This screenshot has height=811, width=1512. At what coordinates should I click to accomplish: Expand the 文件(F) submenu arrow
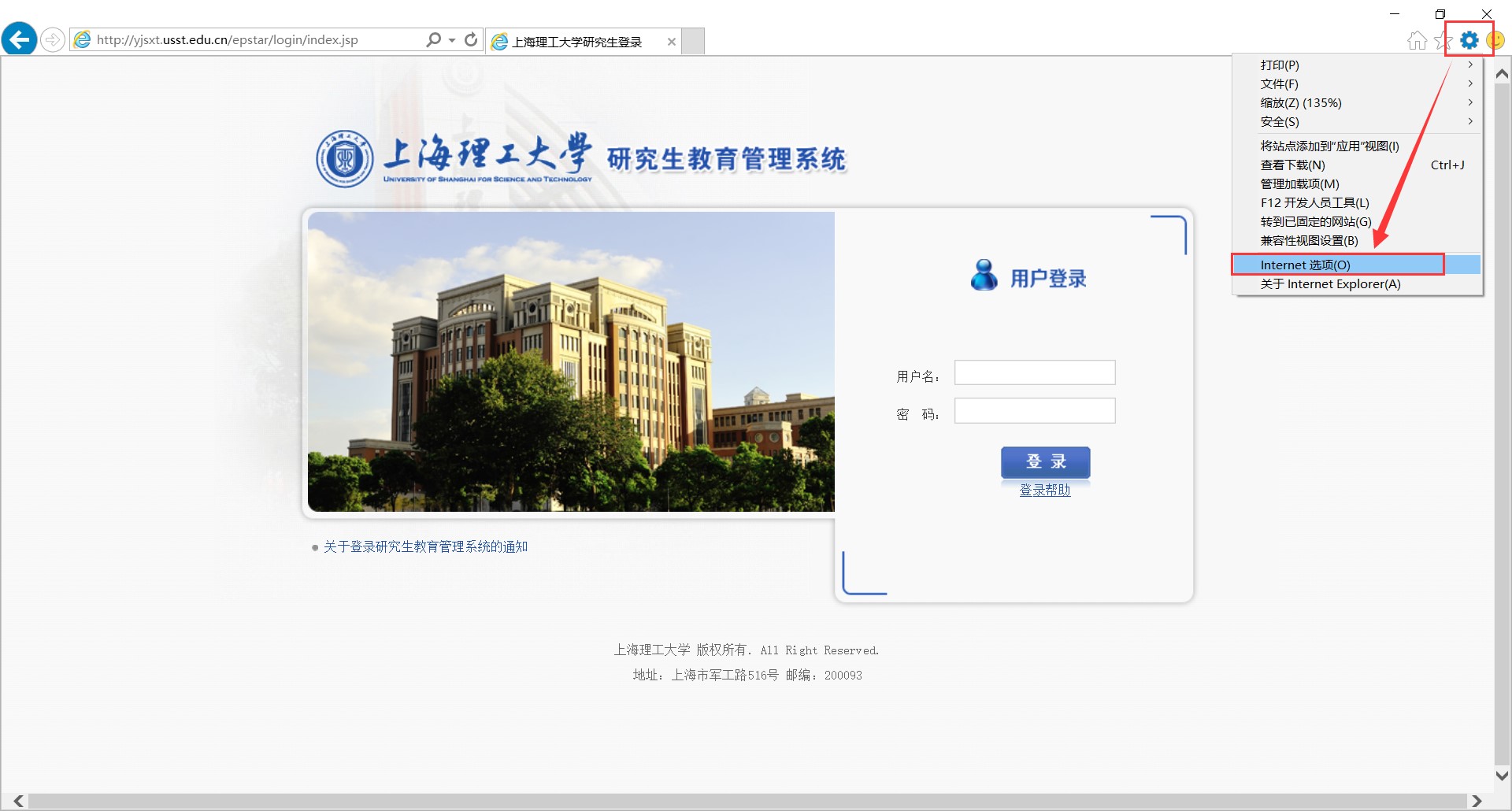pyautogui.click(x=1470, y=83)
